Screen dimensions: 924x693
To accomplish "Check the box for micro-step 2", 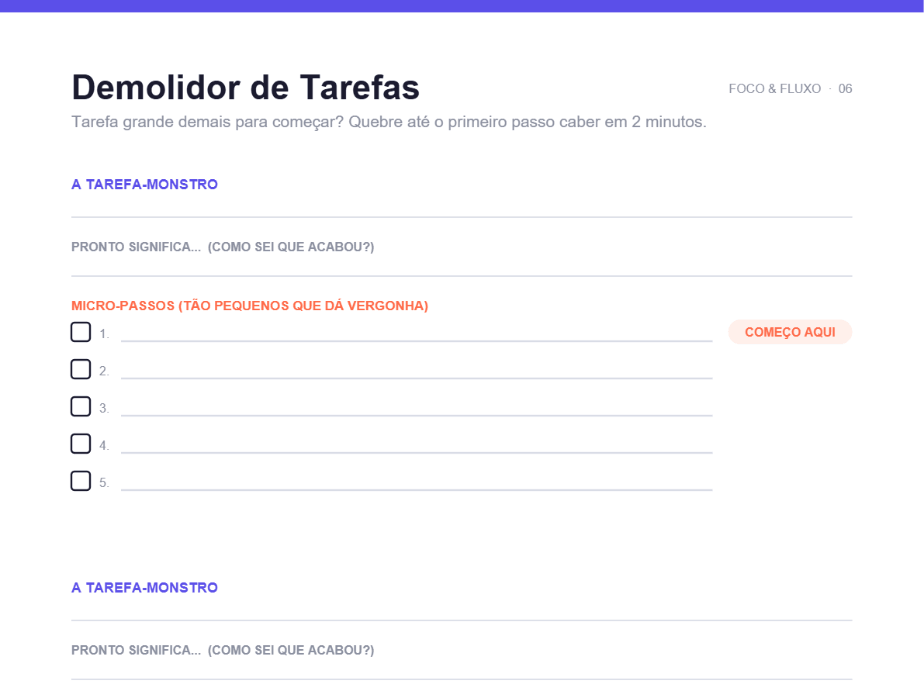I will 81,369.
